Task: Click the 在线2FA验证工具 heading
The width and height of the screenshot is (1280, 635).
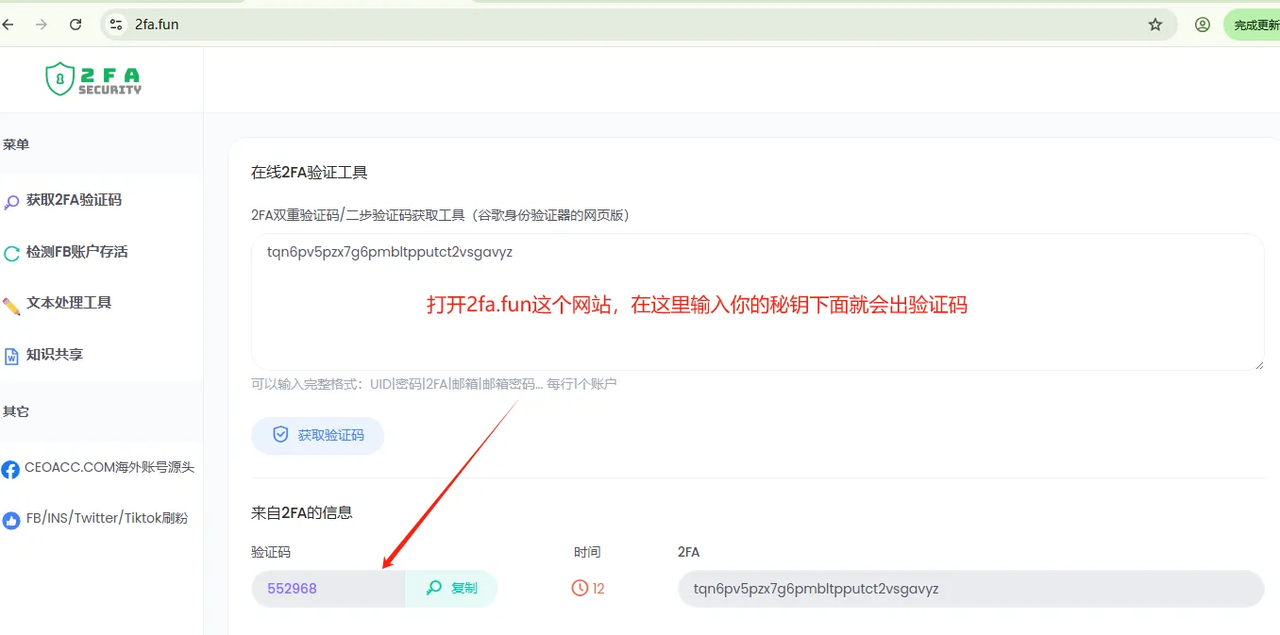Action: [x=309, y=173]
